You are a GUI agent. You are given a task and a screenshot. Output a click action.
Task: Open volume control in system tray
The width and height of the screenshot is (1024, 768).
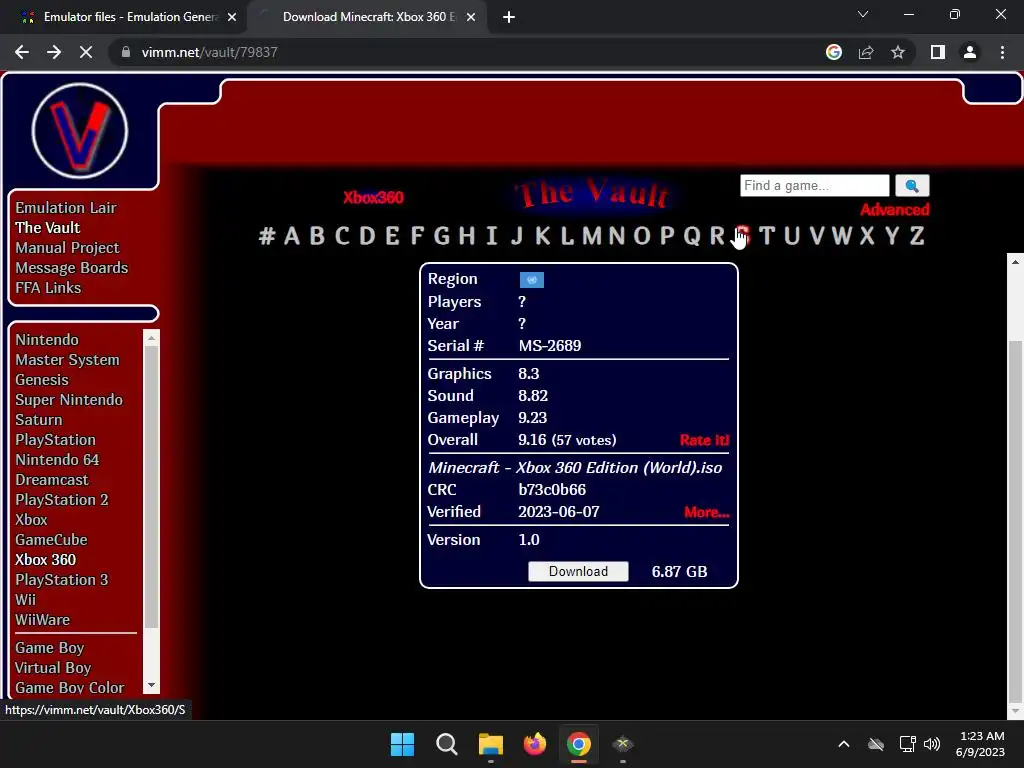click(x=932, y=744)
